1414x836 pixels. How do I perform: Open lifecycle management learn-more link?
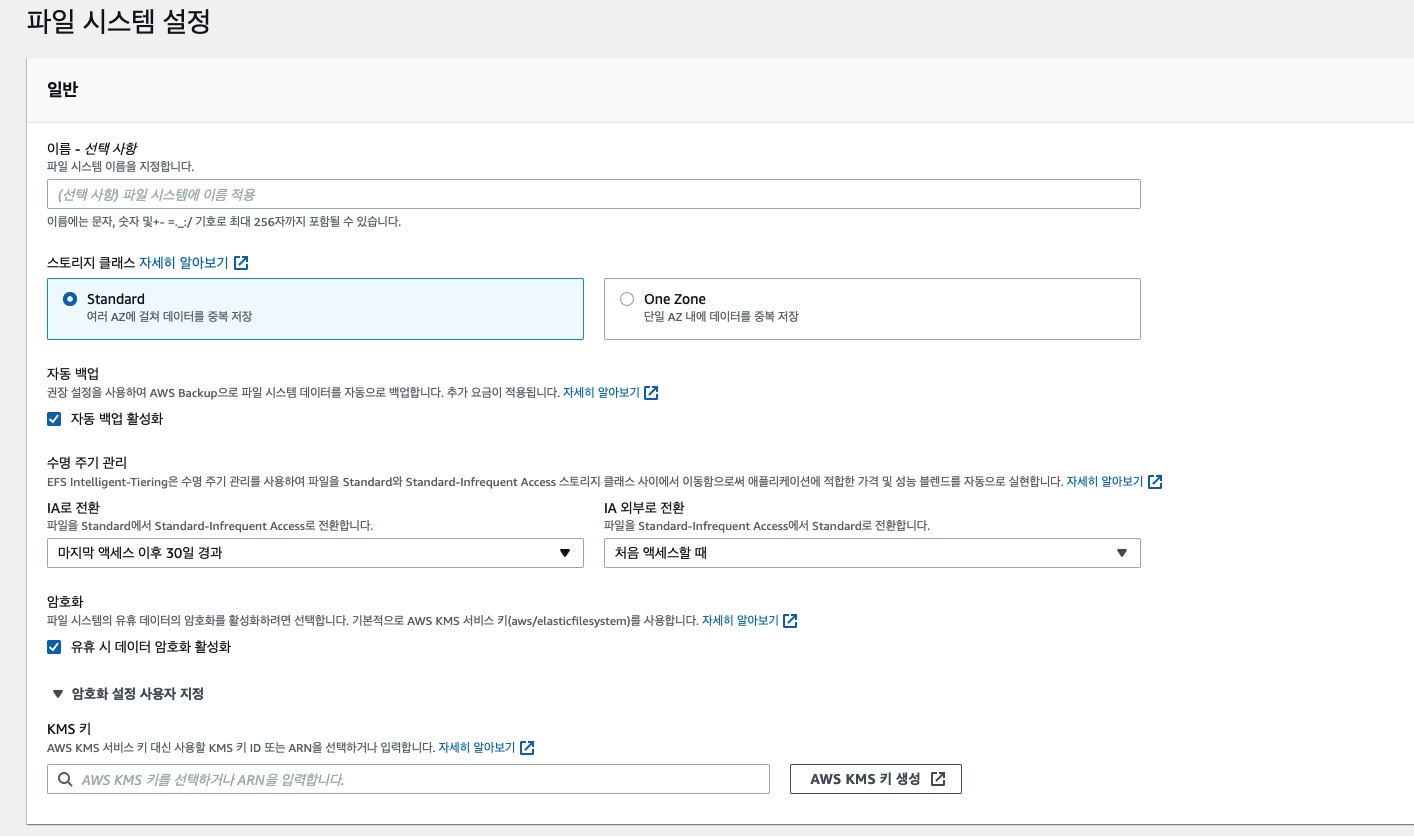click(1104, 482)
